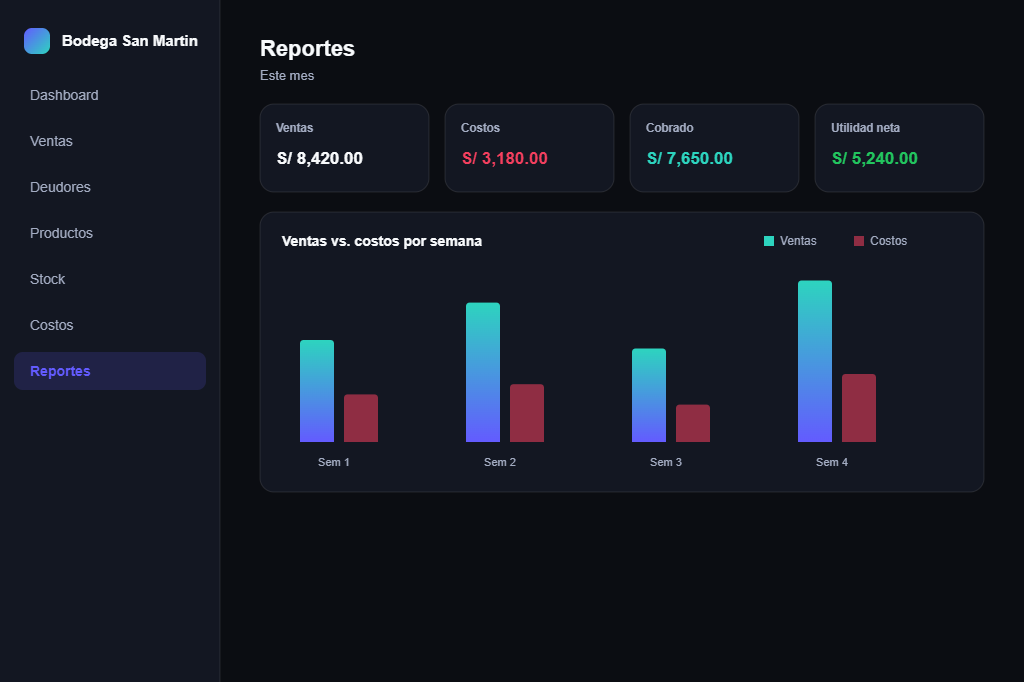The image size is (1024, 682).
Task: Open the Deudores page
Action: coord(110,187)
